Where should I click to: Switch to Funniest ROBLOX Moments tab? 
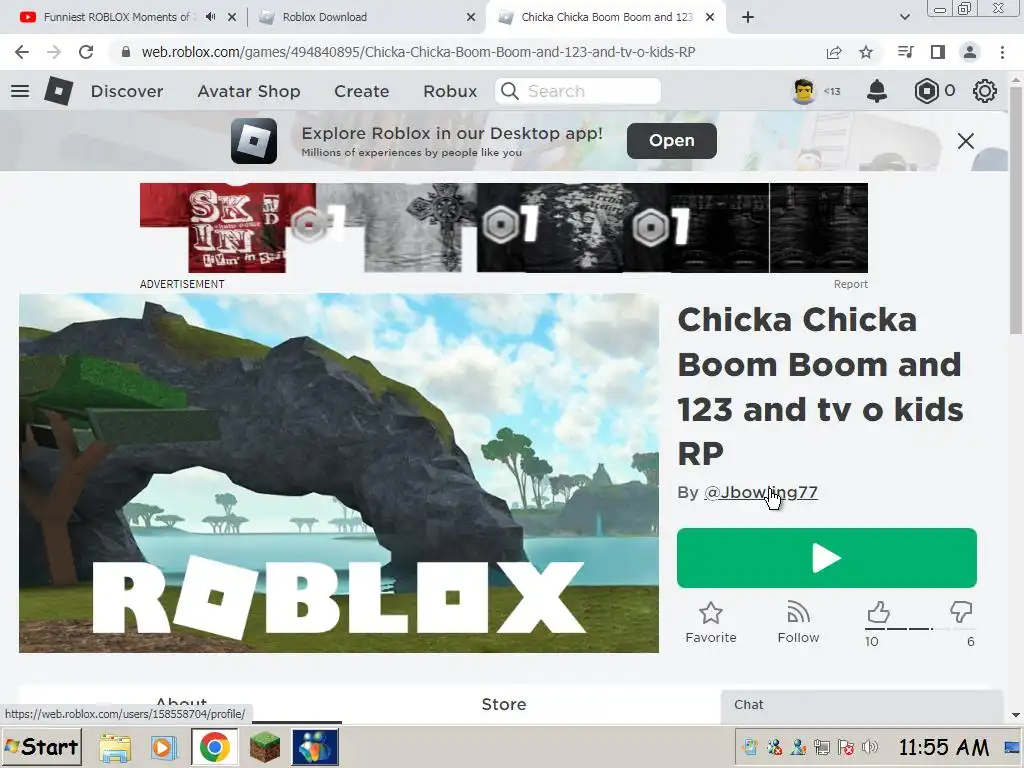[x=120, y=17]
